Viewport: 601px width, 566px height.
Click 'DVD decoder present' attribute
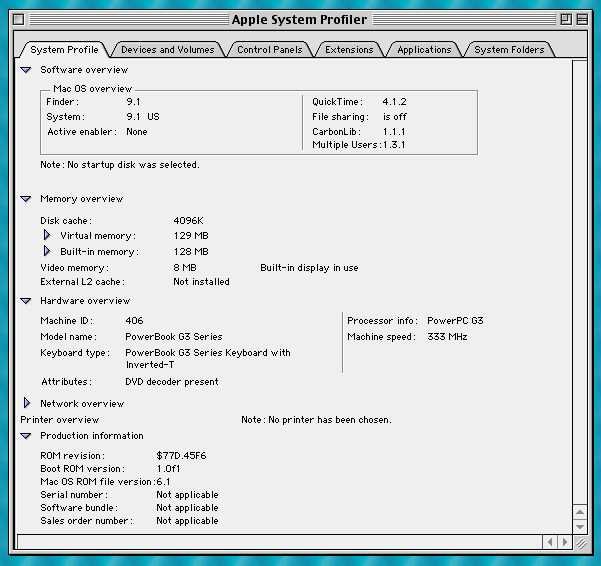click(x=172, y=382)
